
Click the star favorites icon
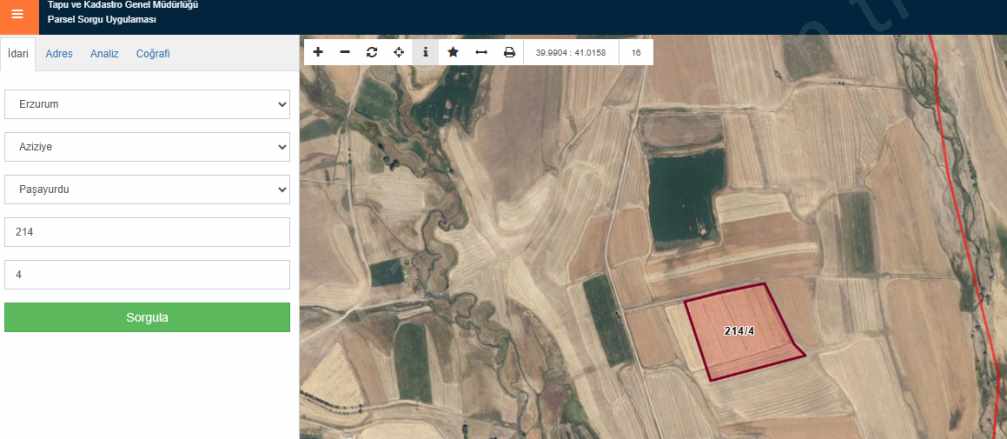[453, 52]
